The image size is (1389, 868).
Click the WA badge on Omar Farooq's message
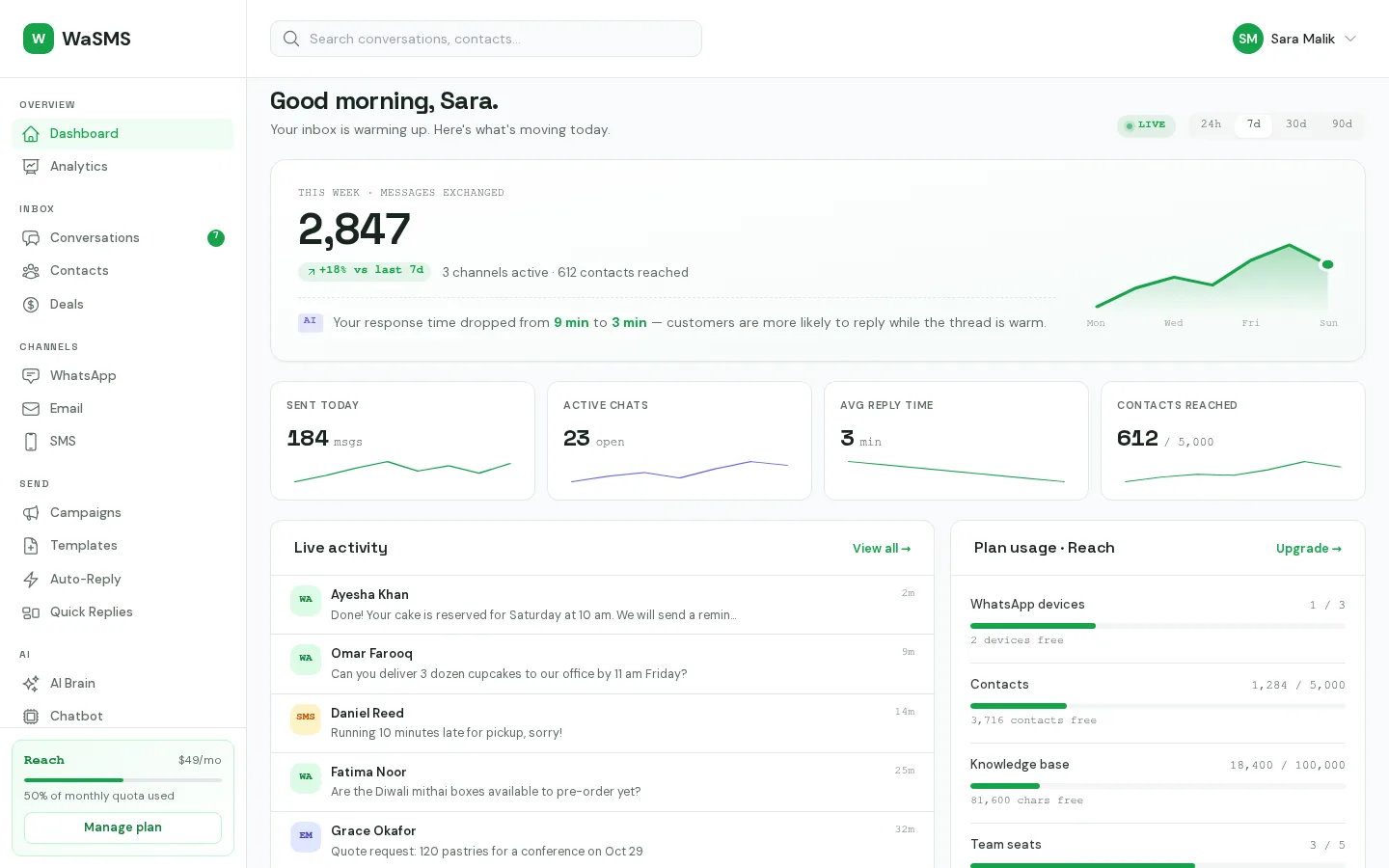click(x=306, y=659)
